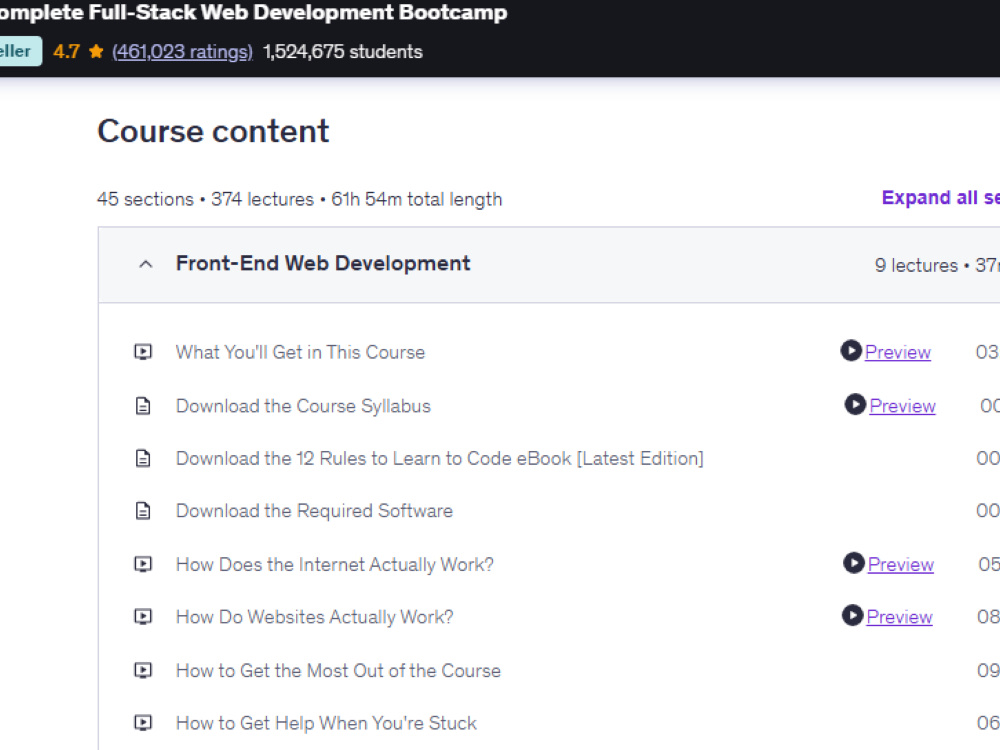The image size is (1000, 750).
Task: Click video icon for What You'll Get in This Course
Action: 143,352
